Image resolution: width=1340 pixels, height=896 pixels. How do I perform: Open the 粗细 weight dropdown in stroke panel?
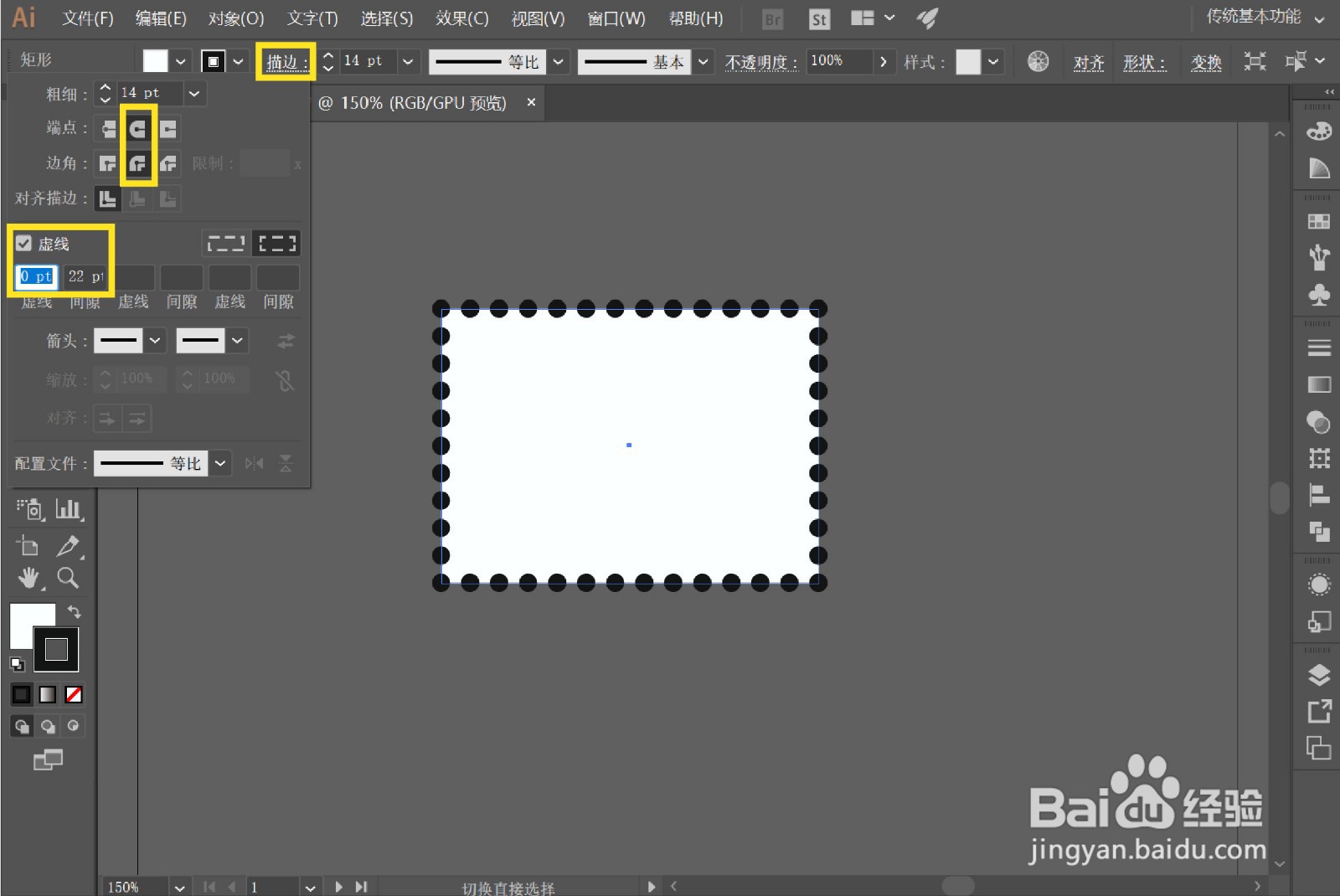click(x=194, y=93)
